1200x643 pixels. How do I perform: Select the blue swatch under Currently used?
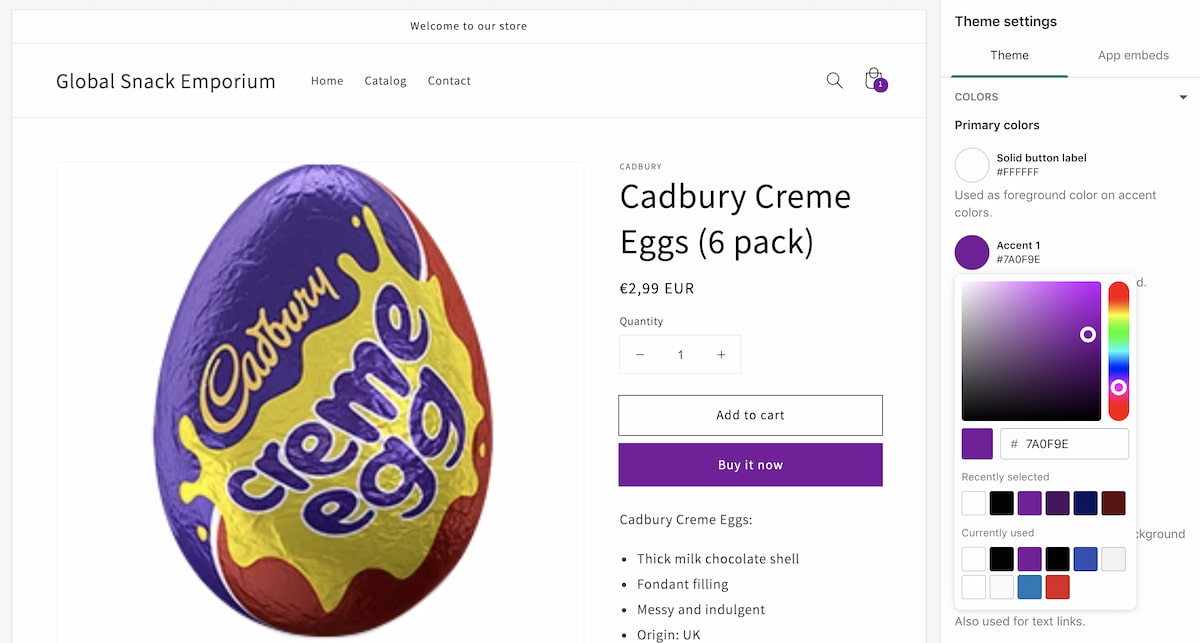click(1085, 558)
